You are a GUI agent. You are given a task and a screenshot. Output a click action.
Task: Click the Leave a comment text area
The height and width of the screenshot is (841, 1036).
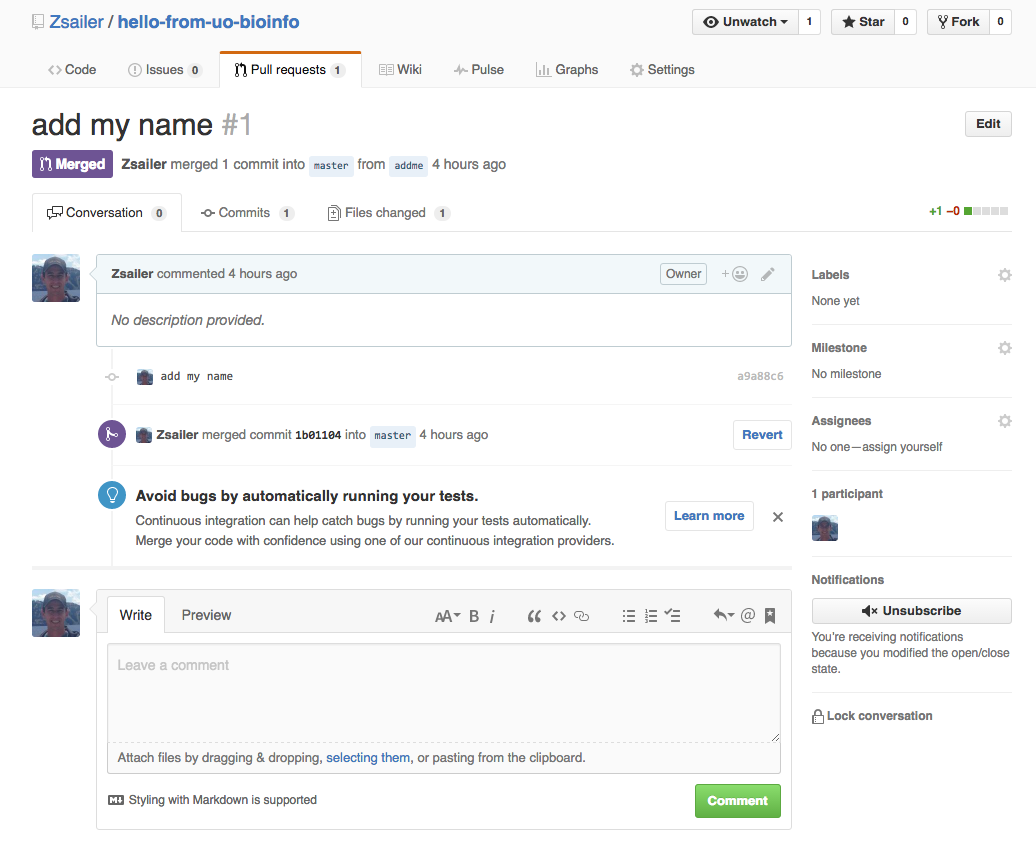(x=443, y=692)
